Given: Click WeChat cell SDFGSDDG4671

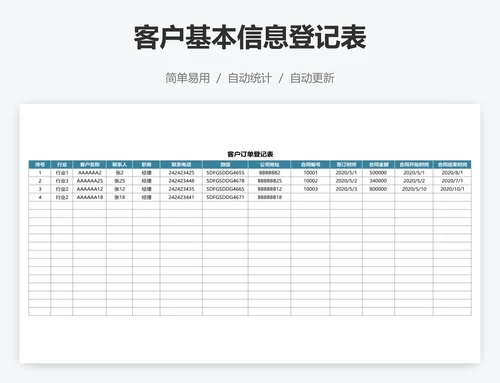Looking at the screenshot, I should coord(225,197).
